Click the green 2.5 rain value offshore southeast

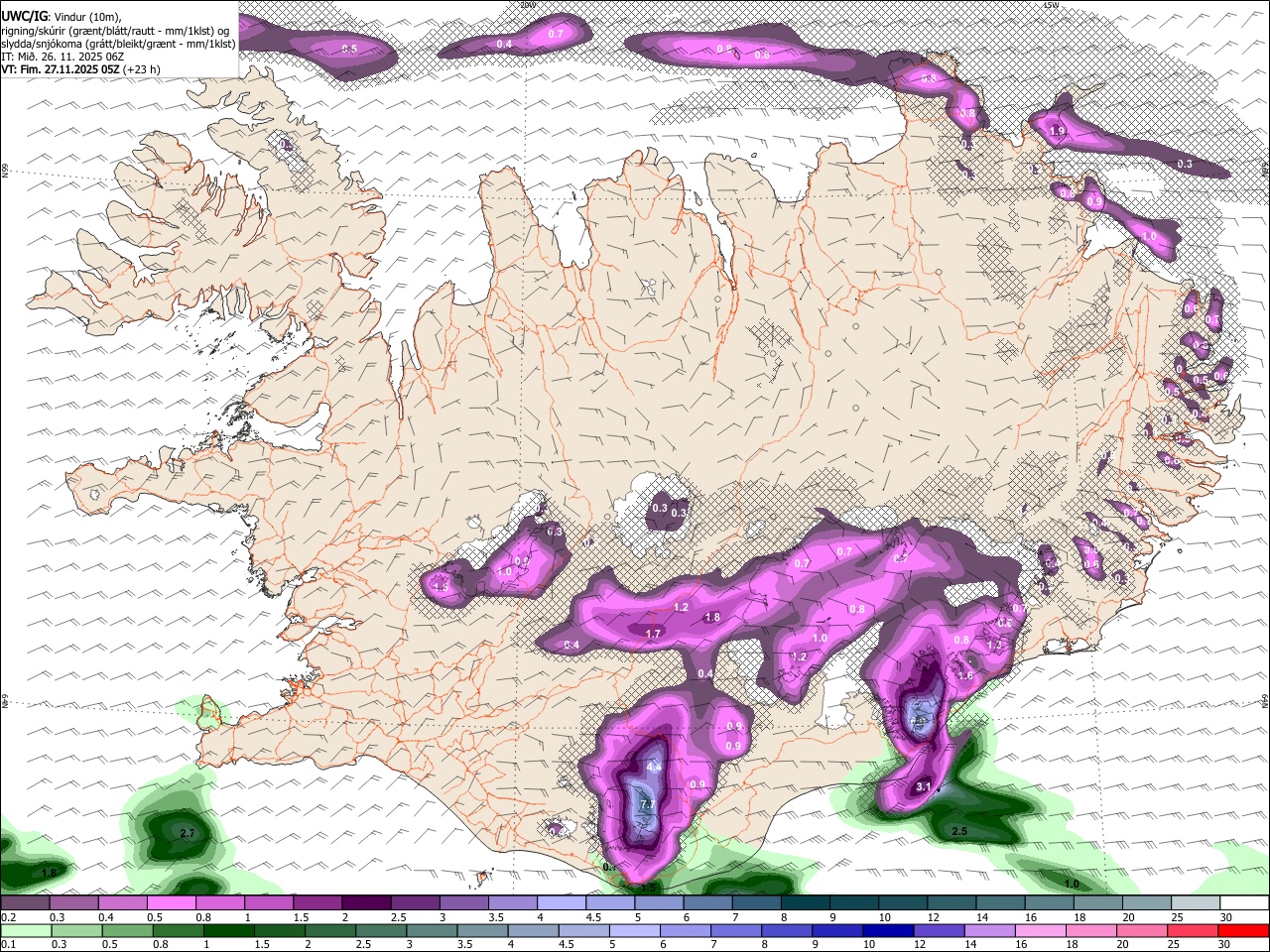959,831
